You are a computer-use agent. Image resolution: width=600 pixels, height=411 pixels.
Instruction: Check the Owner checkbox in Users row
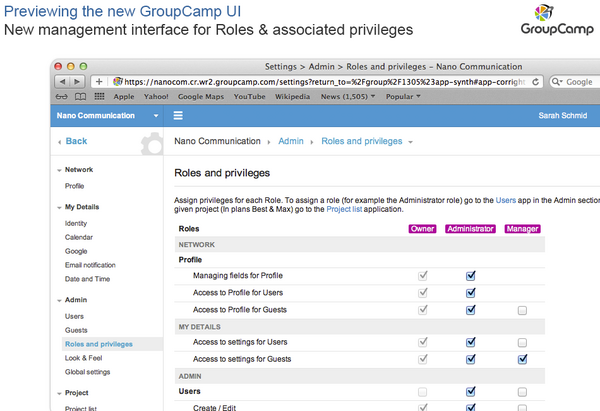(422, 392)
